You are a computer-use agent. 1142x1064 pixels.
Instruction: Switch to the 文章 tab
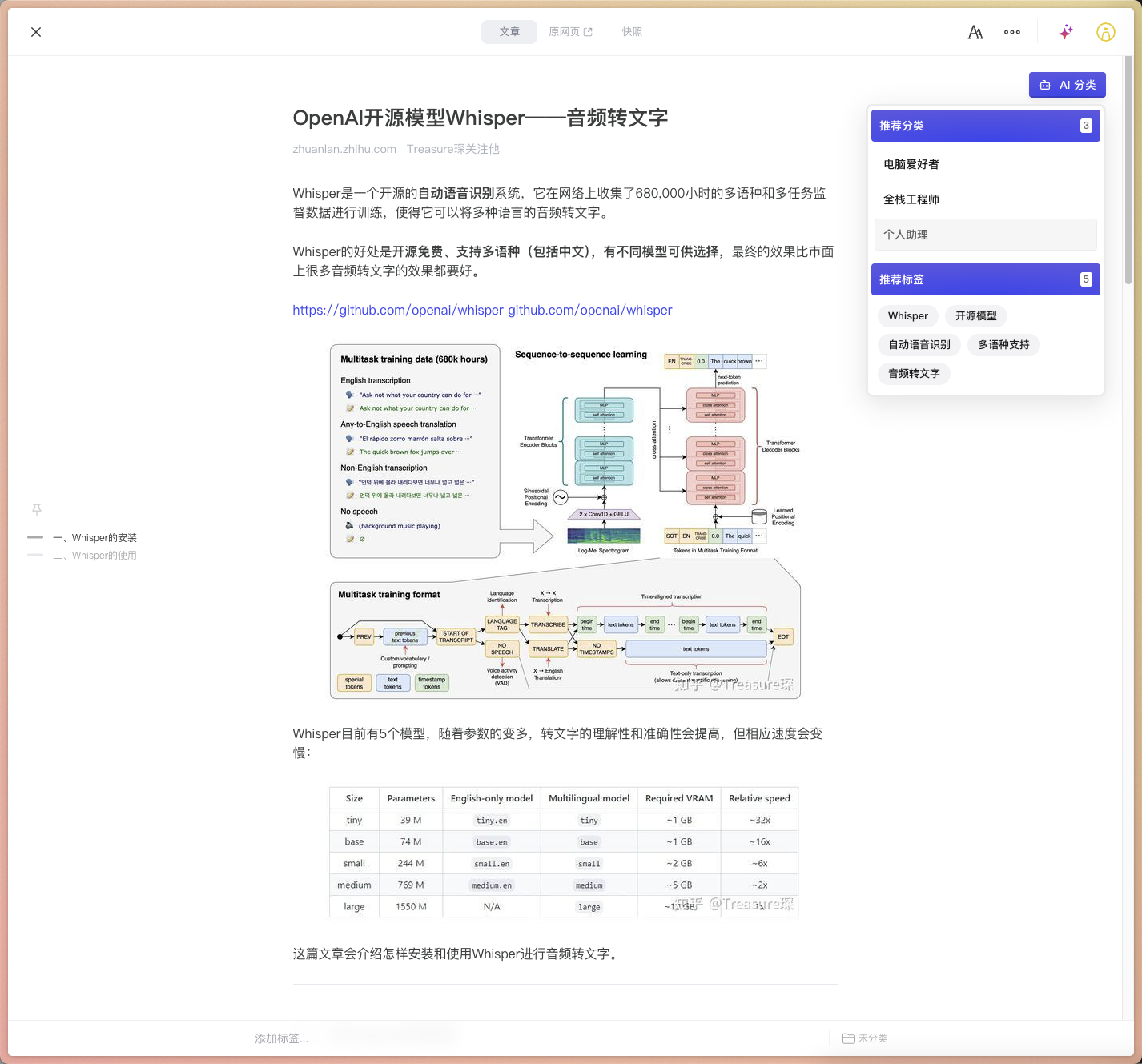(x=509, y=32)
